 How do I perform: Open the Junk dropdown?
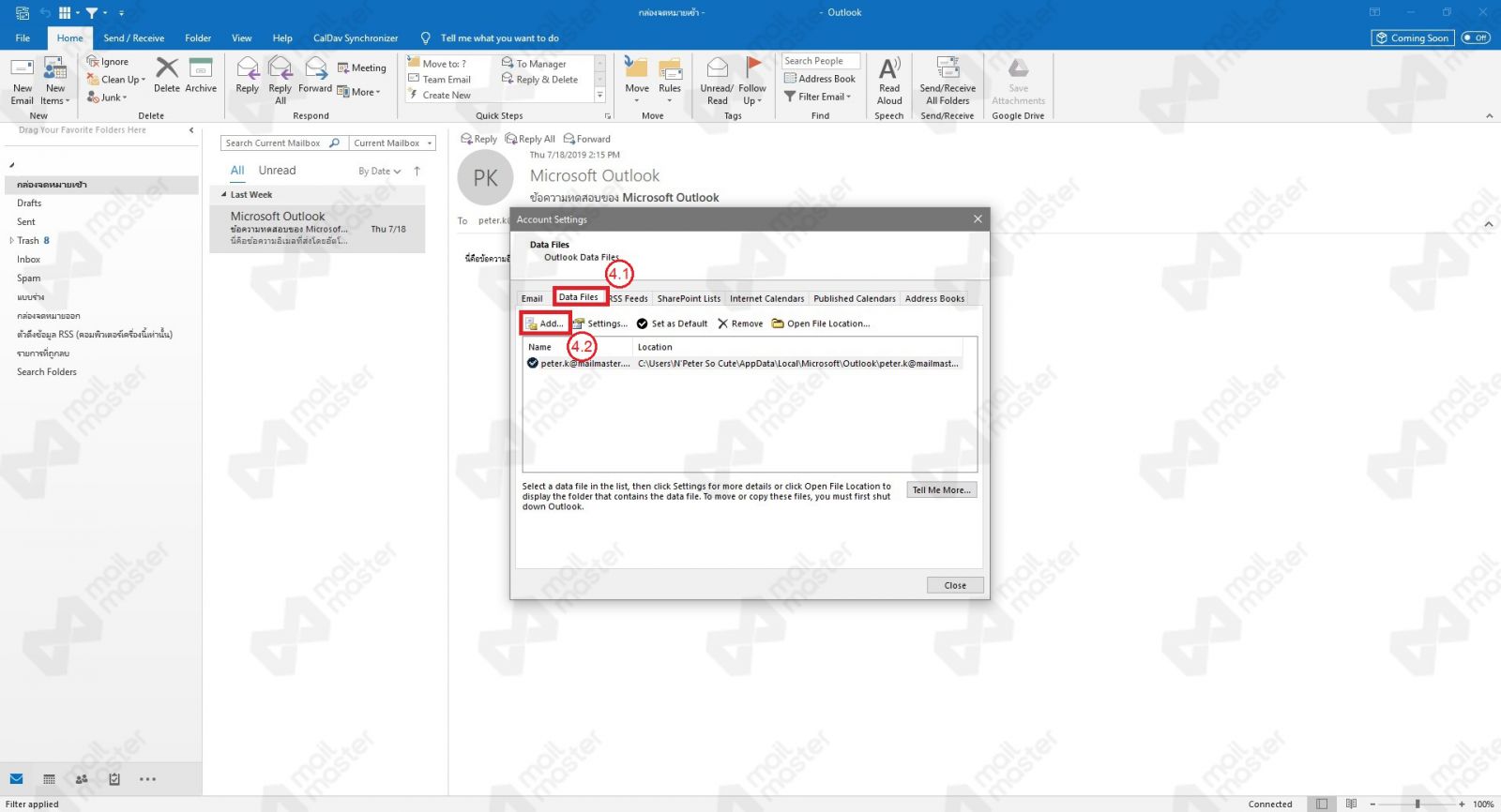coord(107,98)
